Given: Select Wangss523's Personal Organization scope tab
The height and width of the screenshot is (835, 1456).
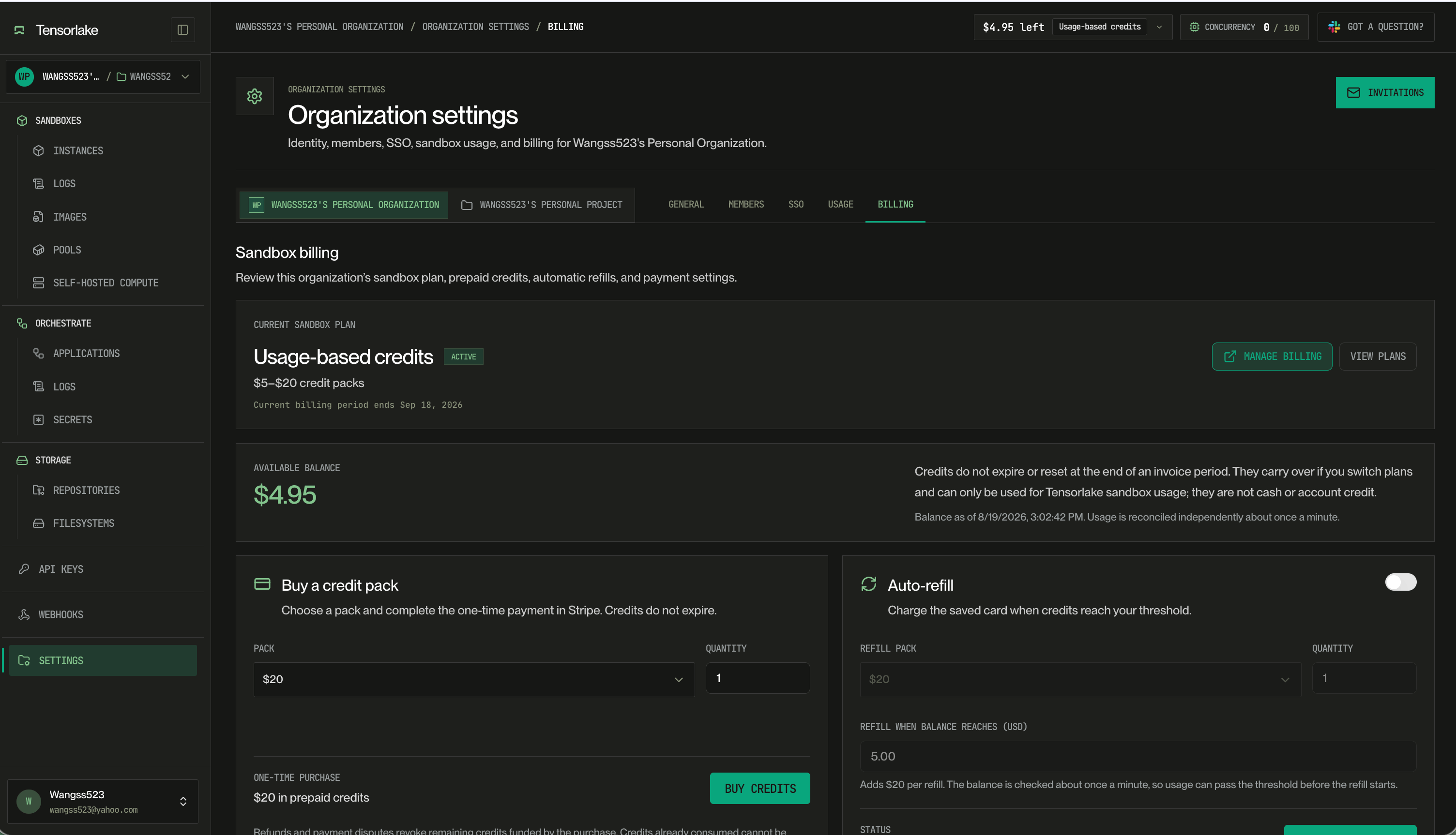Looking at the screenshot, I should pyautogui.click(x=344, y=205).
